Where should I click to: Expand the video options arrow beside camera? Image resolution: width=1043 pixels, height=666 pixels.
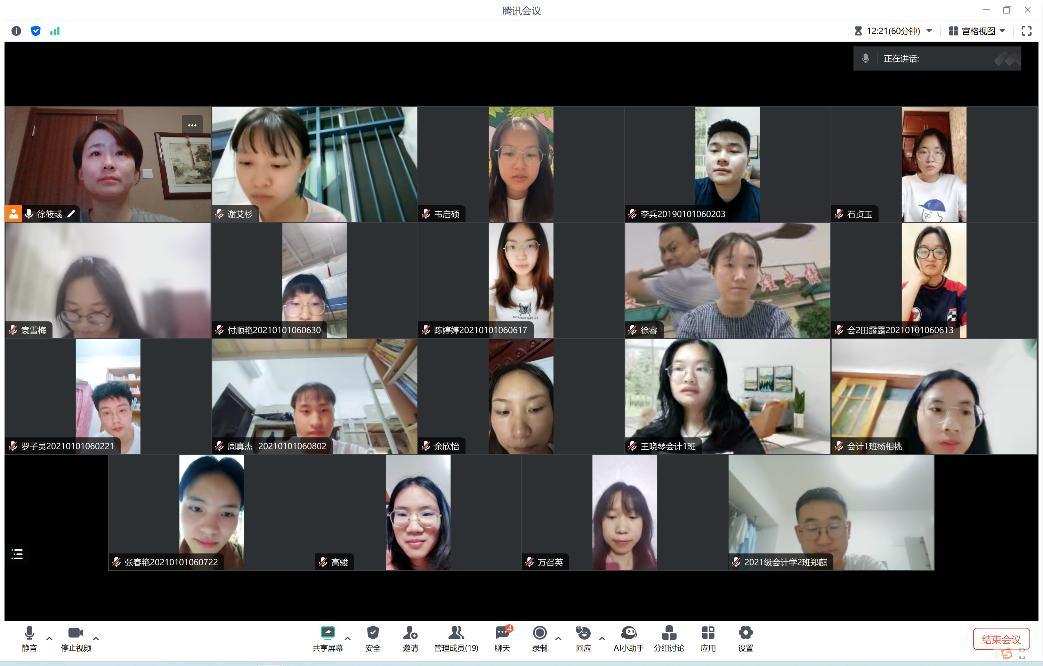(x=96, y=638)
